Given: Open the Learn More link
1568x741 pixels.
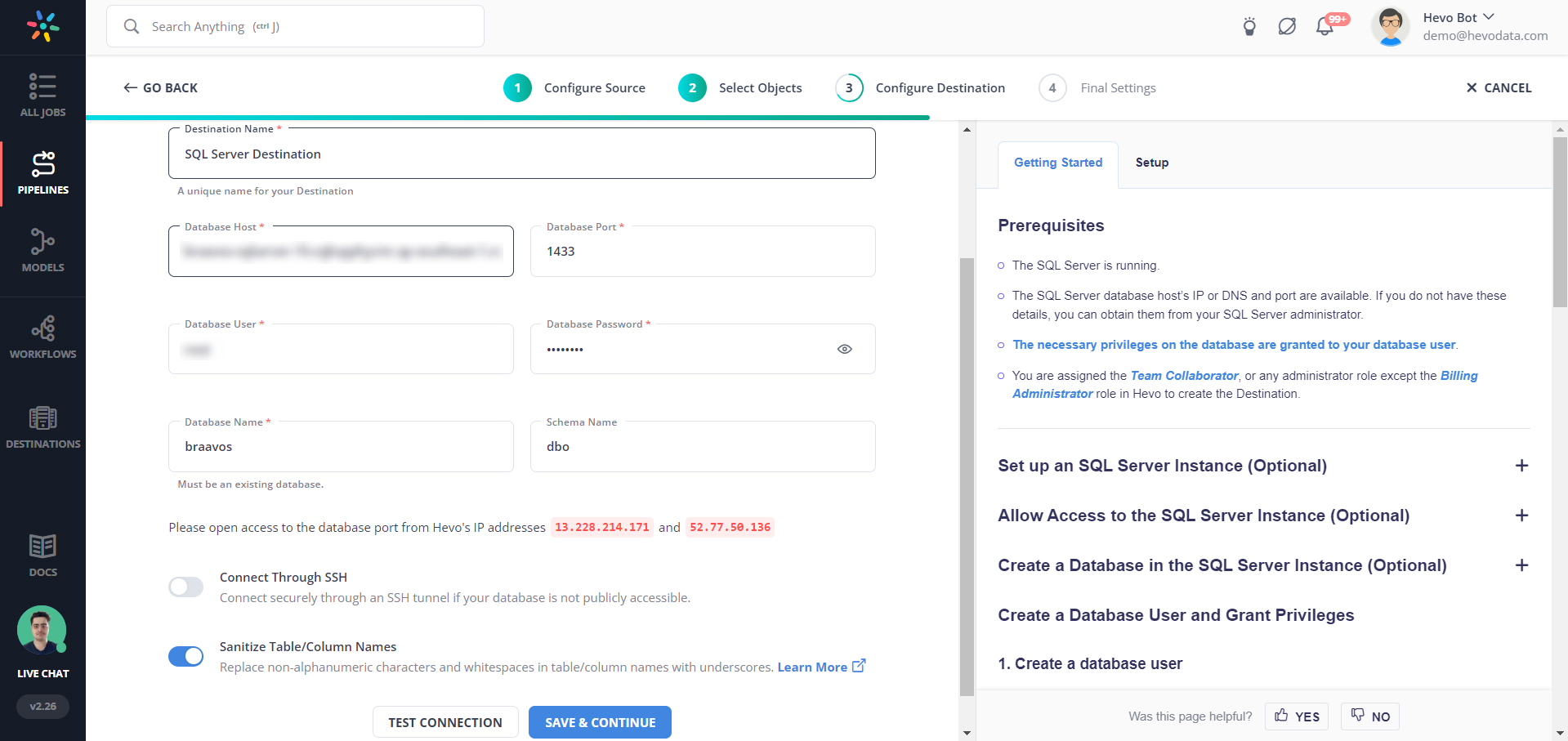Looking at the screenshot, I should 812,667.
